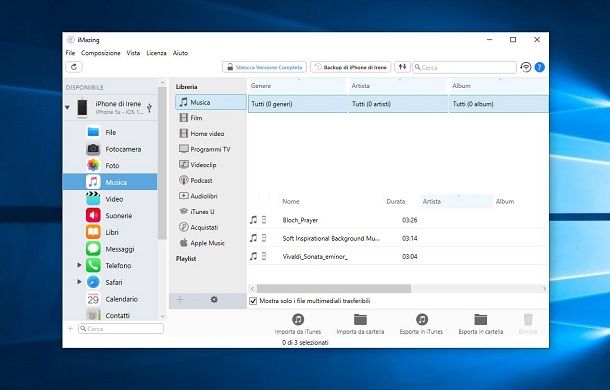Open File in the device sidebar

(110, 132)
